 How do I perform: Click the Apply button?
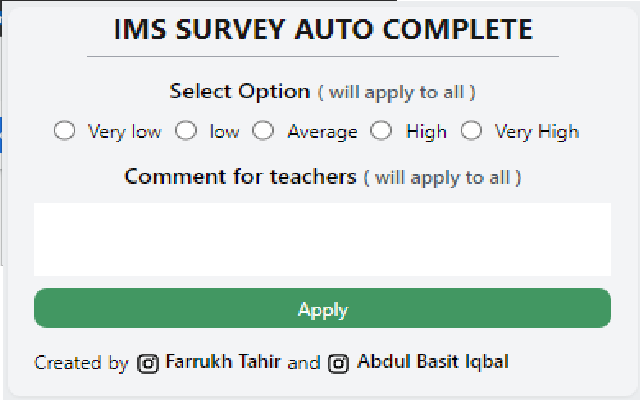(322, 309)
